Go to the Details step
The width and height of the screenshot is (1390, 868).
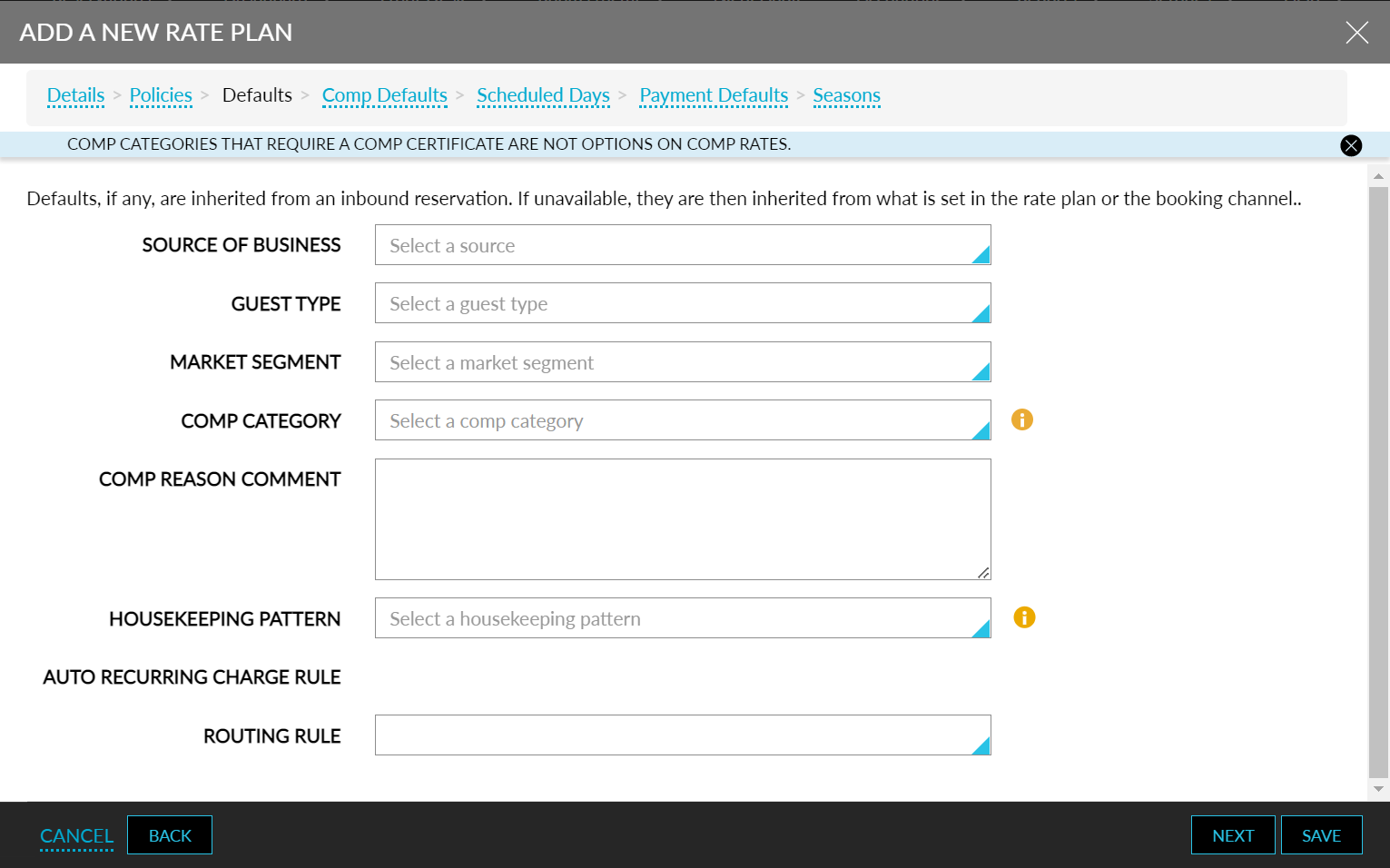75,95
